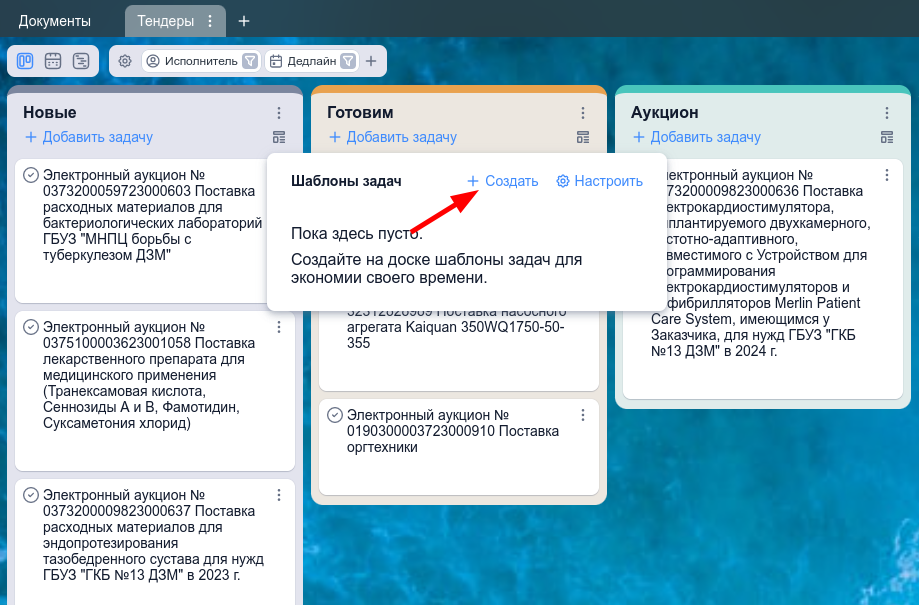Screen dimensions: 919x605
Task: Open templates icon in the Аукцион column
Action: [x=888, y=136]
